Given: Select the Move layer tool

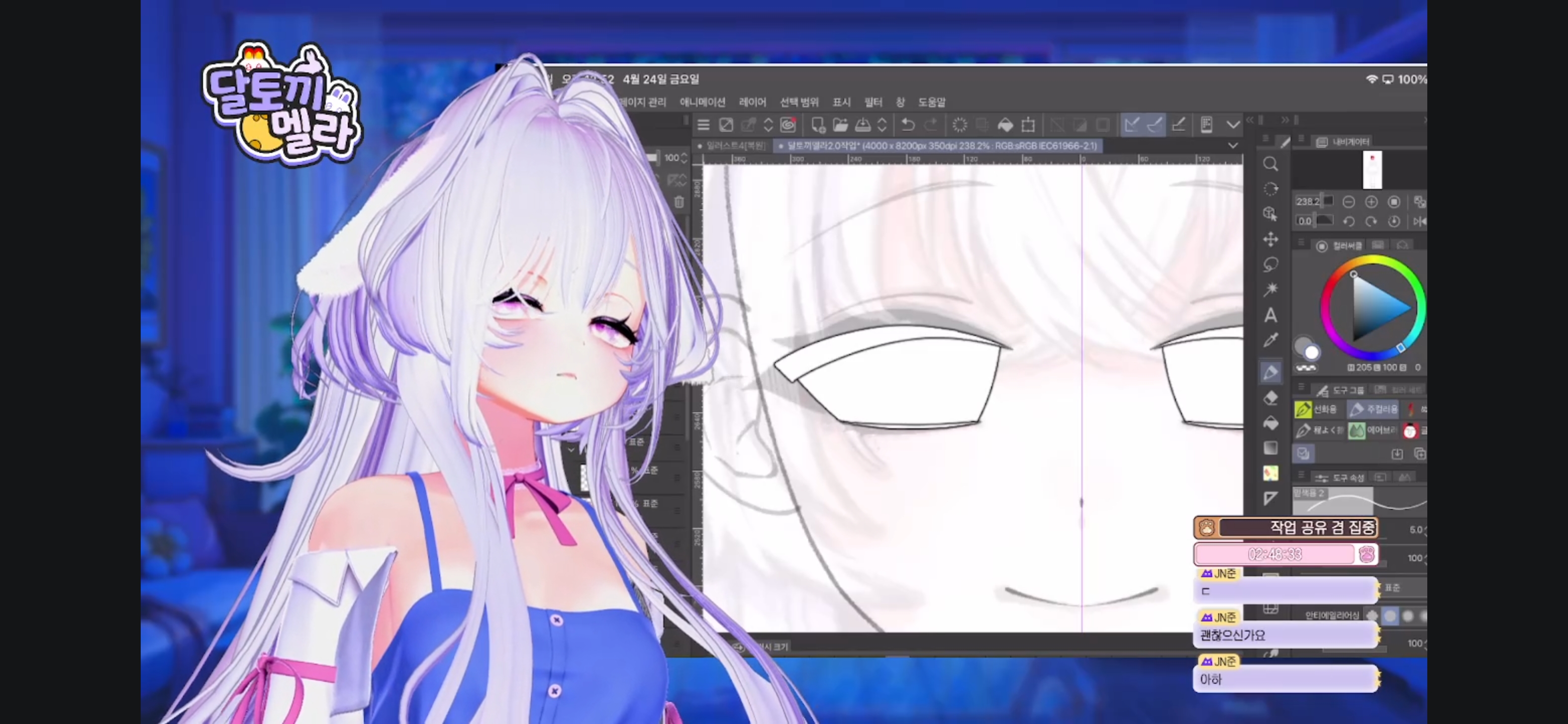Looking at the screenshot, I should tap(1270, 239).
